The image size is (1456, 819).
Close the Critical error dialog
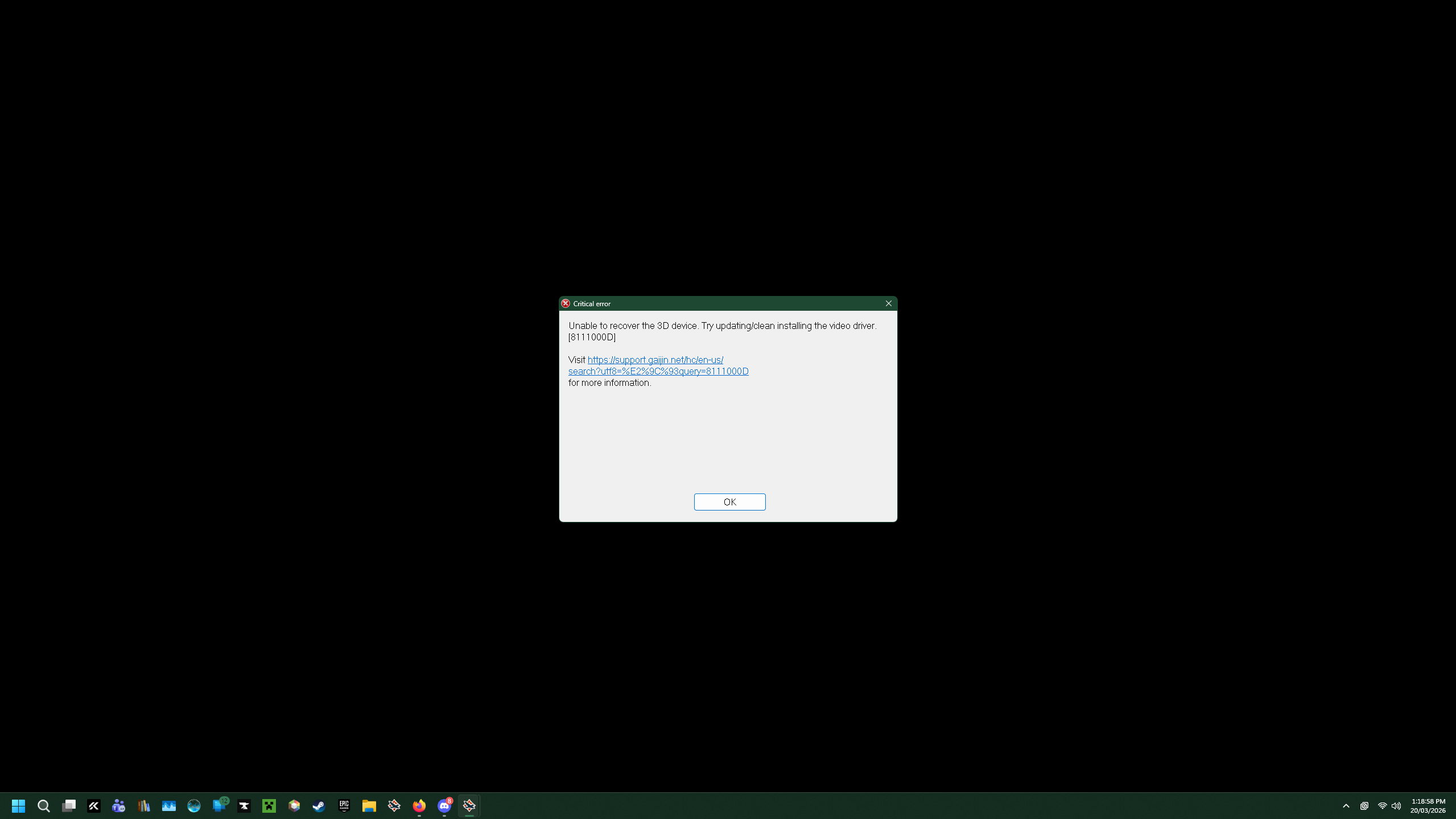point(888,303)
